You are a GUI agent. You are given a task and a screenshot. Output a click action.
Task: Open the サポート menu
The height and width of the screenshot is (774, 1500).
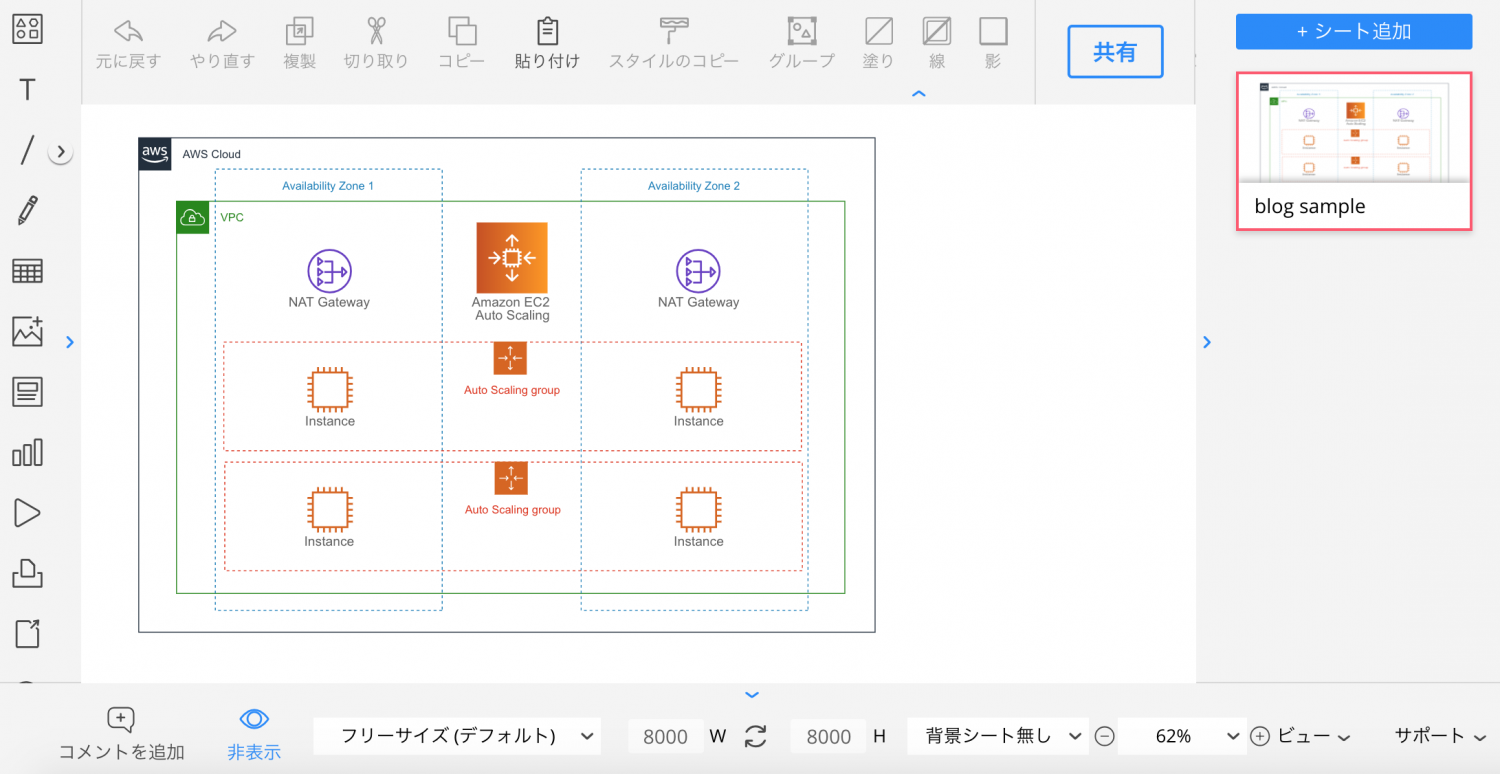[x=1440, y=736]
